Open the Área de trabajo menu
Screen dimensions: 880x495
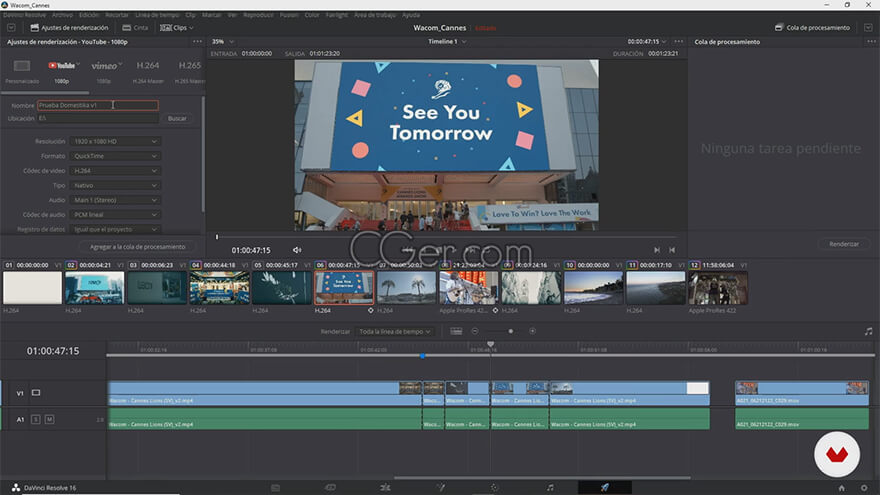[x=375, y=15]
